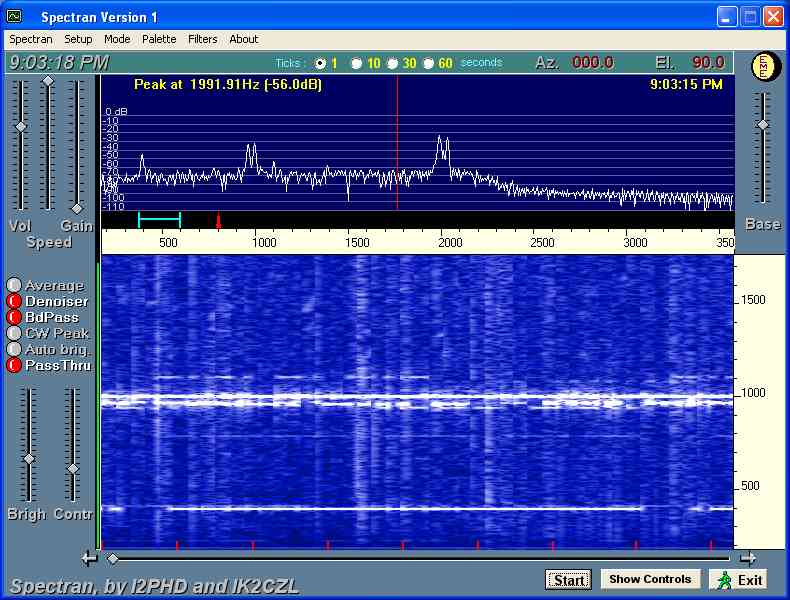Click the Show Controls button
The height and width of the screenshot is (600, 790).
click(x=650, y=579)
